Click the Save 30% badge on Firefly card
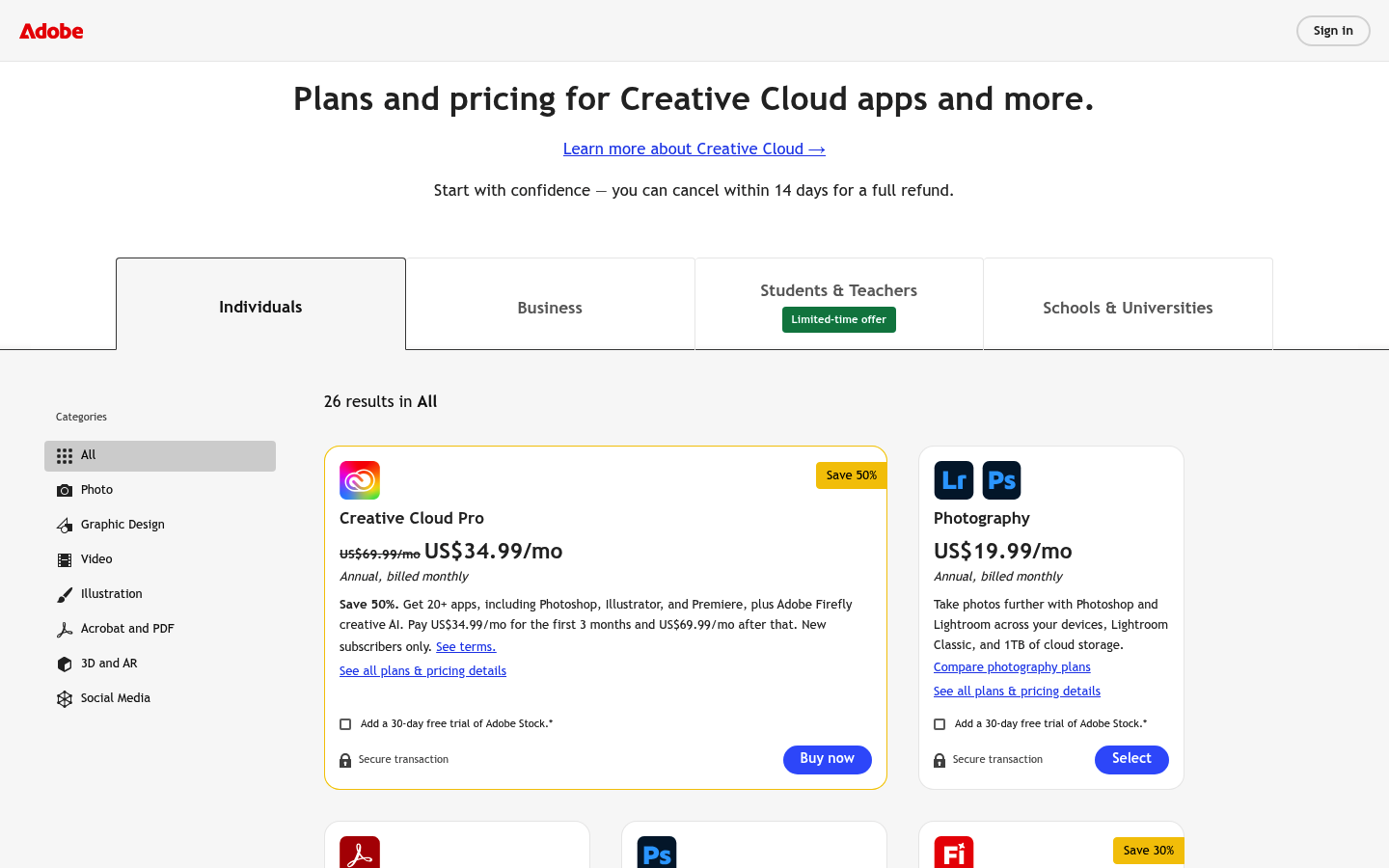The width and height of the screenshot is (1389, 868). (1149, 851)
